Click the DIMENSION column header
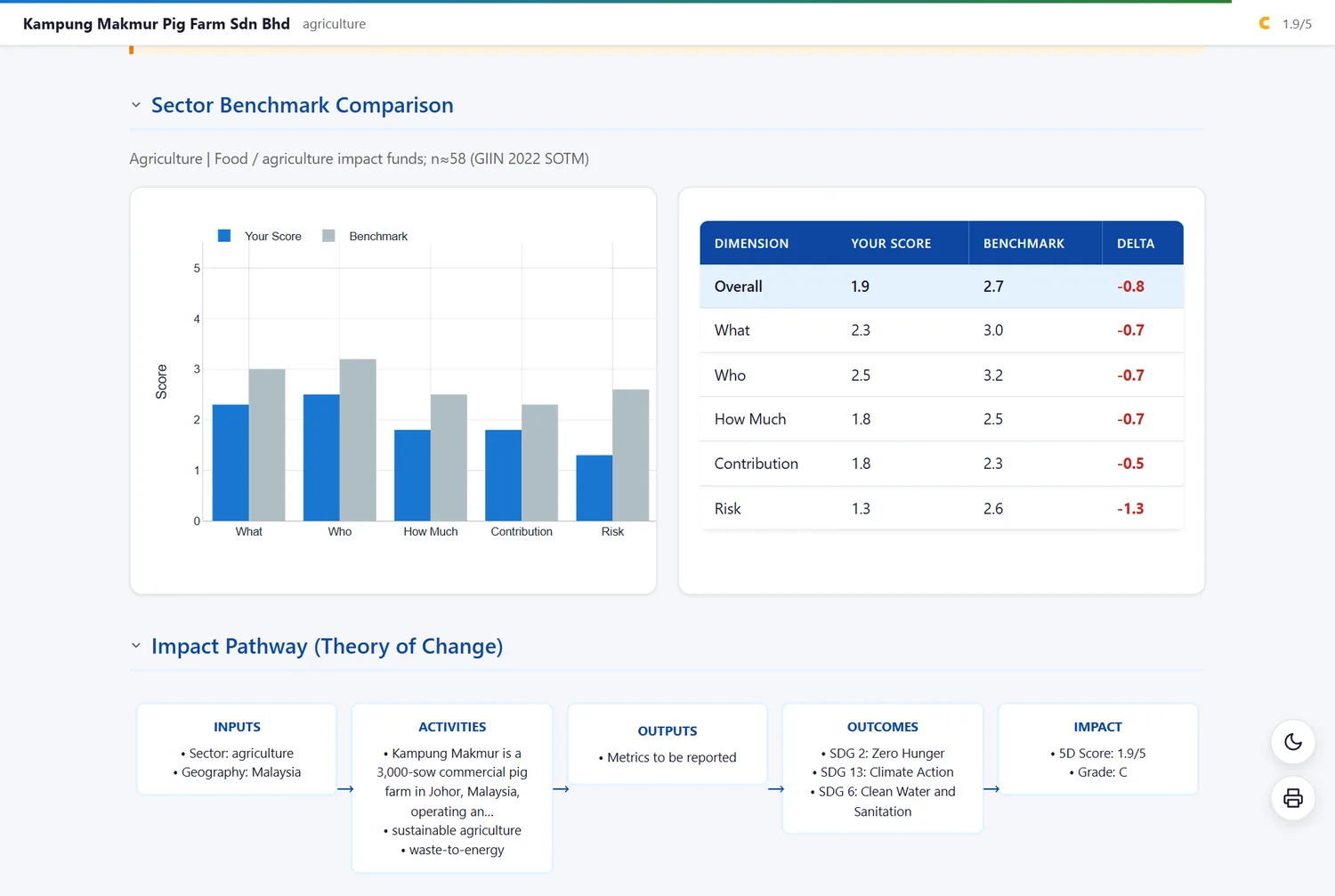This screenshot has height=896, width=1335. (x=751, y=243)
